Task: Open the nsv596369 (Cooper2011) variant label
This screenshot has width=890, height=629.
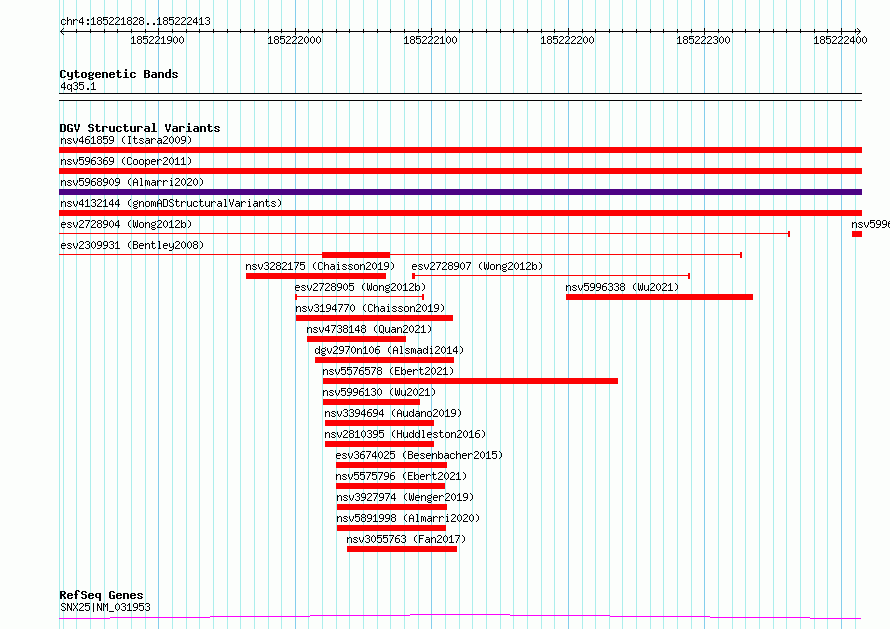Action: tap(125, 161)
